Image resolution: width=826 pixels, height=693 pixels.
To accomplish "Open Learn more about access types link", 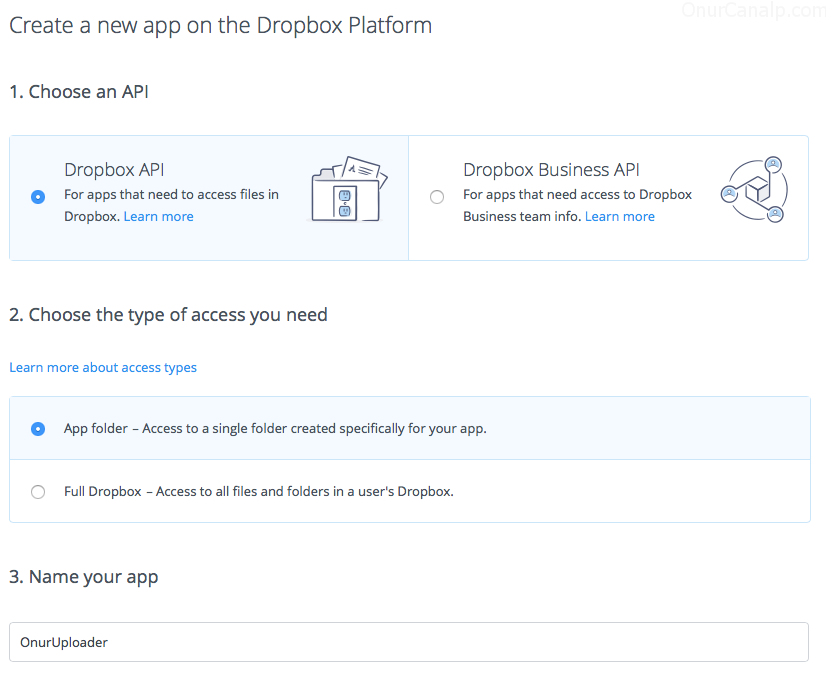I will (x=103, y=368).
